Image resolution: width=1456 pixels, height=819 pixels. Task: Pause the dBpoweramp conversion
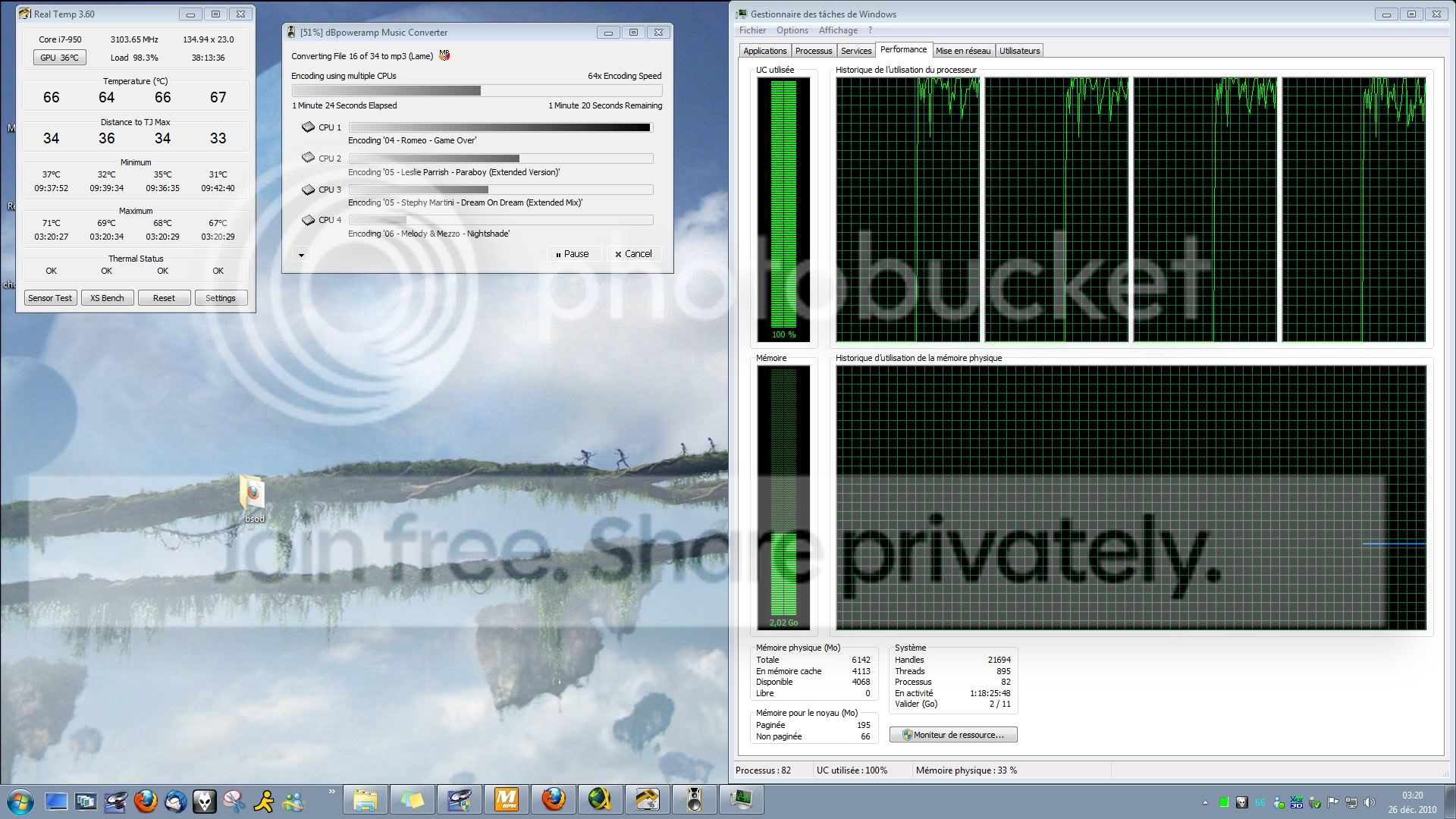point(573,254)
